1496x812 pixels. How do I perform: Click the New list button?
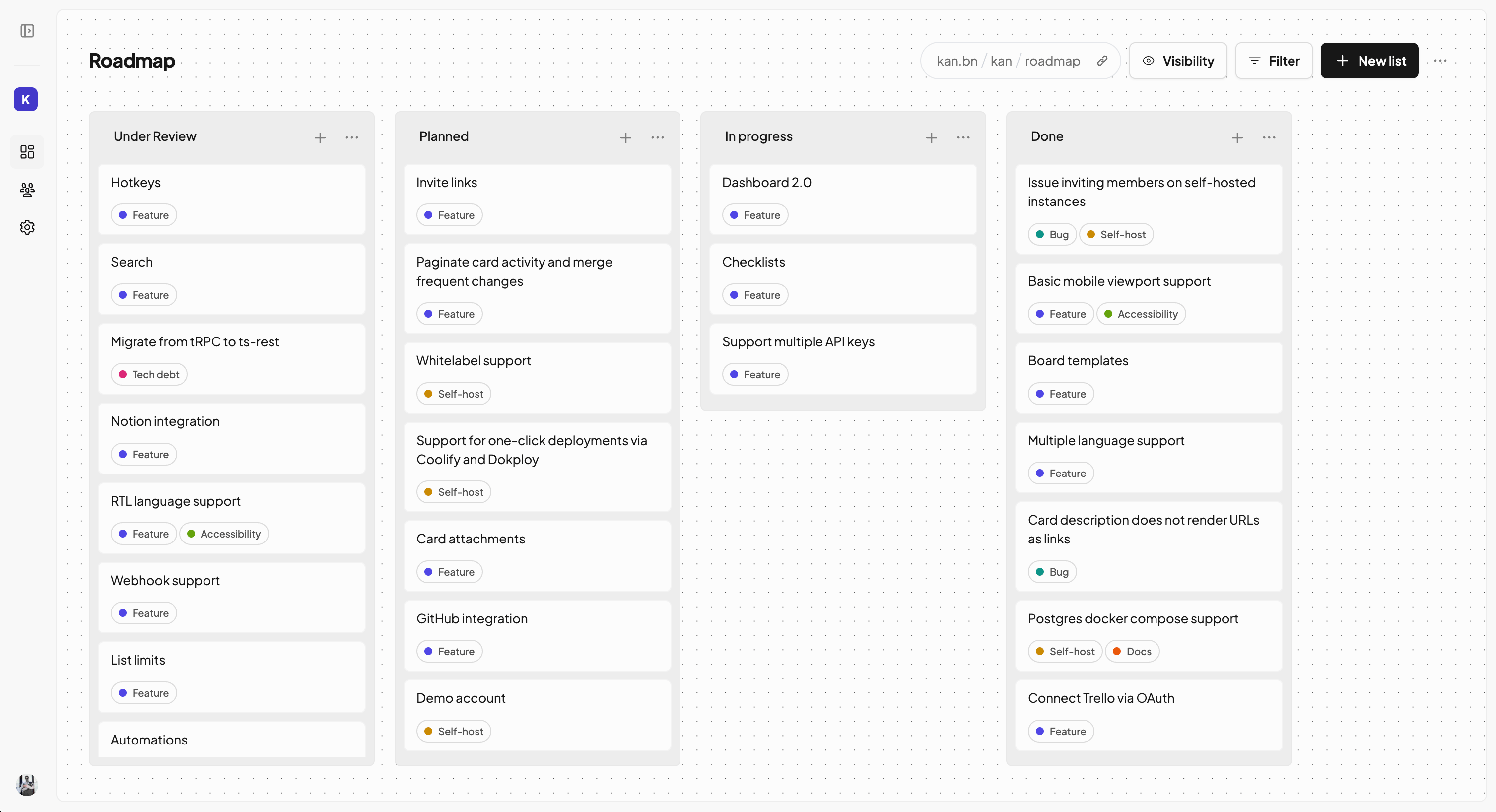[x=1369, y=61]
